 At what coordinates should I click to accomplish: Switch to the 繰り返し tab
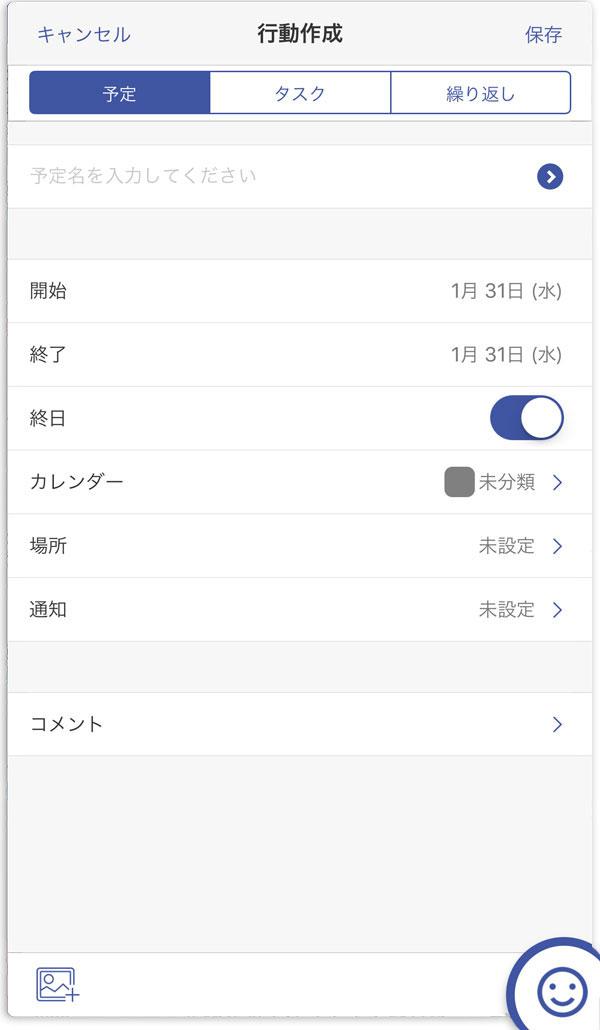point(480,93)
